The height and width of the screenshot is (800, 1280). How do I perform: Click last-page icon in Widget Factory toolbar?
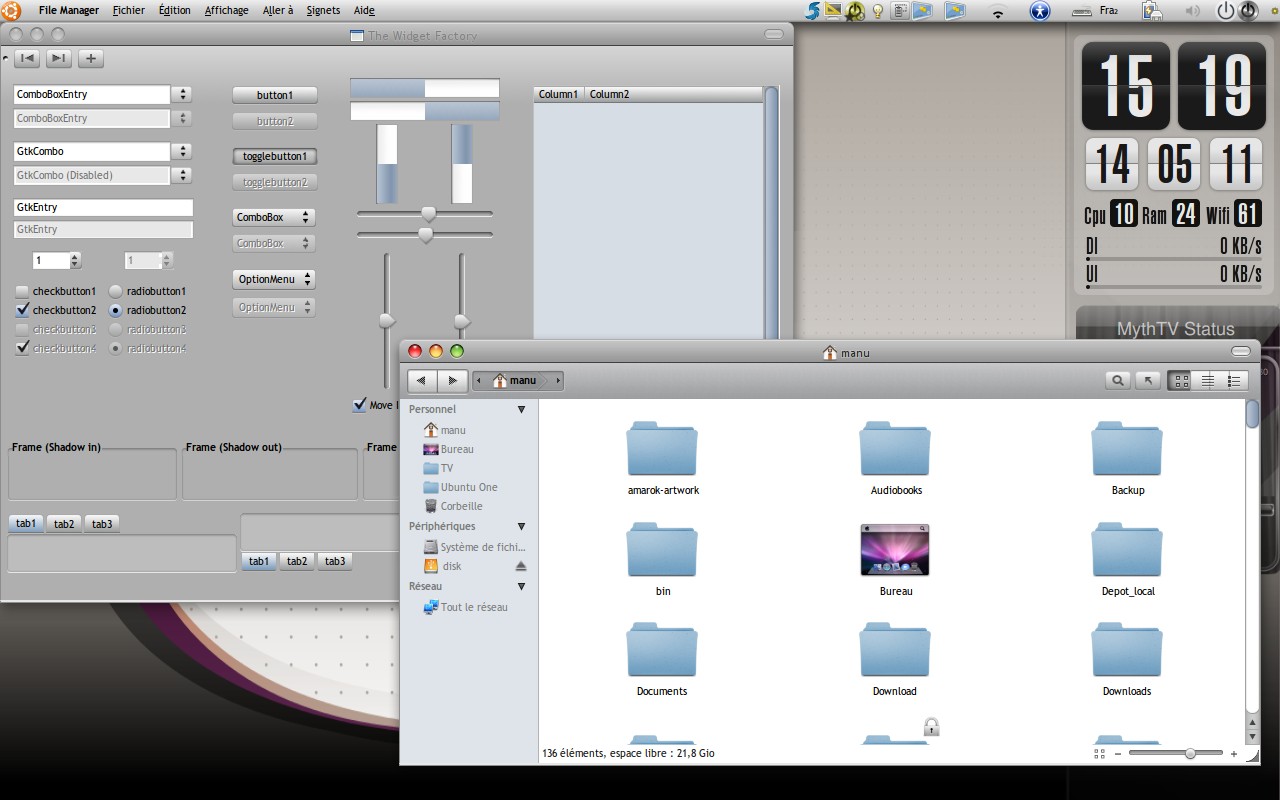point(59,58)
